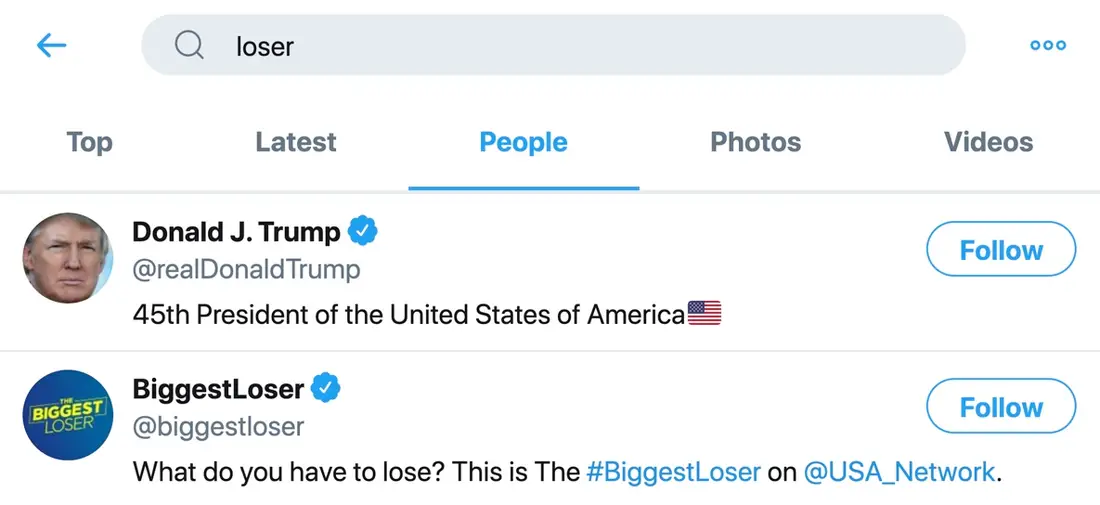Open the Videos tab
Screen dimensions: 1100x505
(x=988, y=142)
